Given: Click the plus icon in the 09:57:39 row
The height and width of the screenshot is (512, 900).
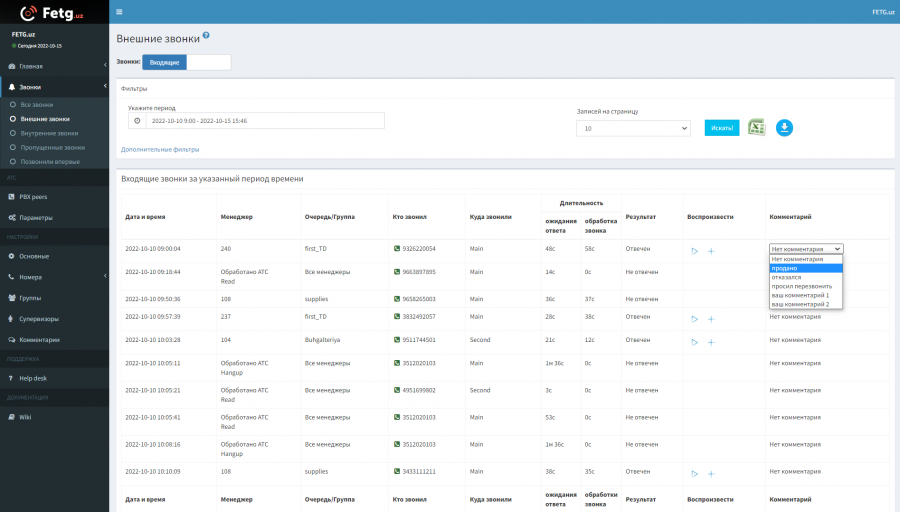Looking at the screenshot, I should tap(711, 319).
